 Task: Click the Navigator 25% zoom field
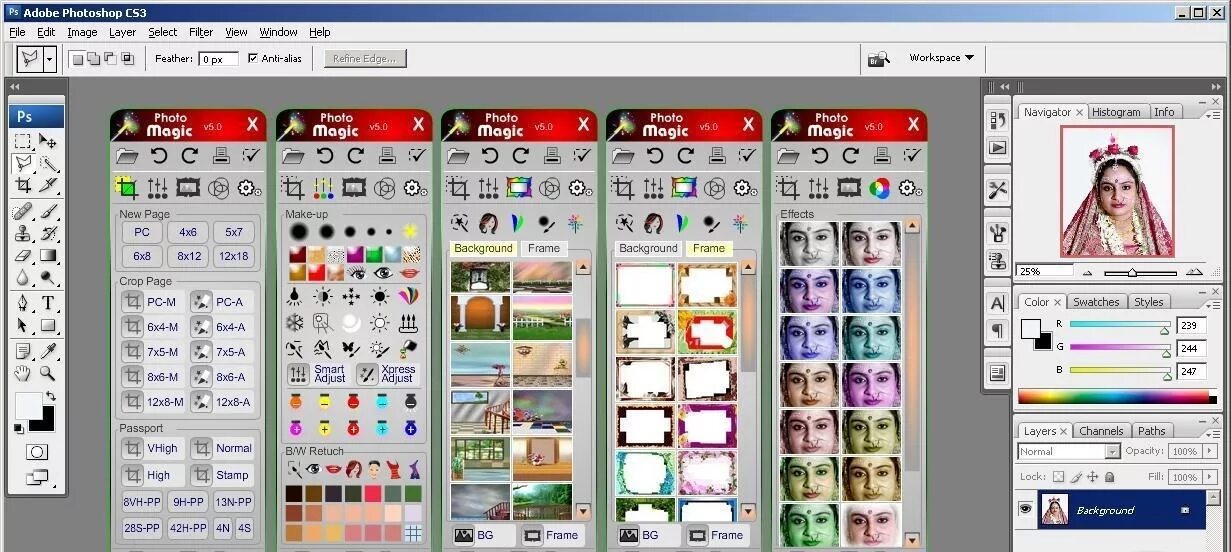[x=1045, y=271]
